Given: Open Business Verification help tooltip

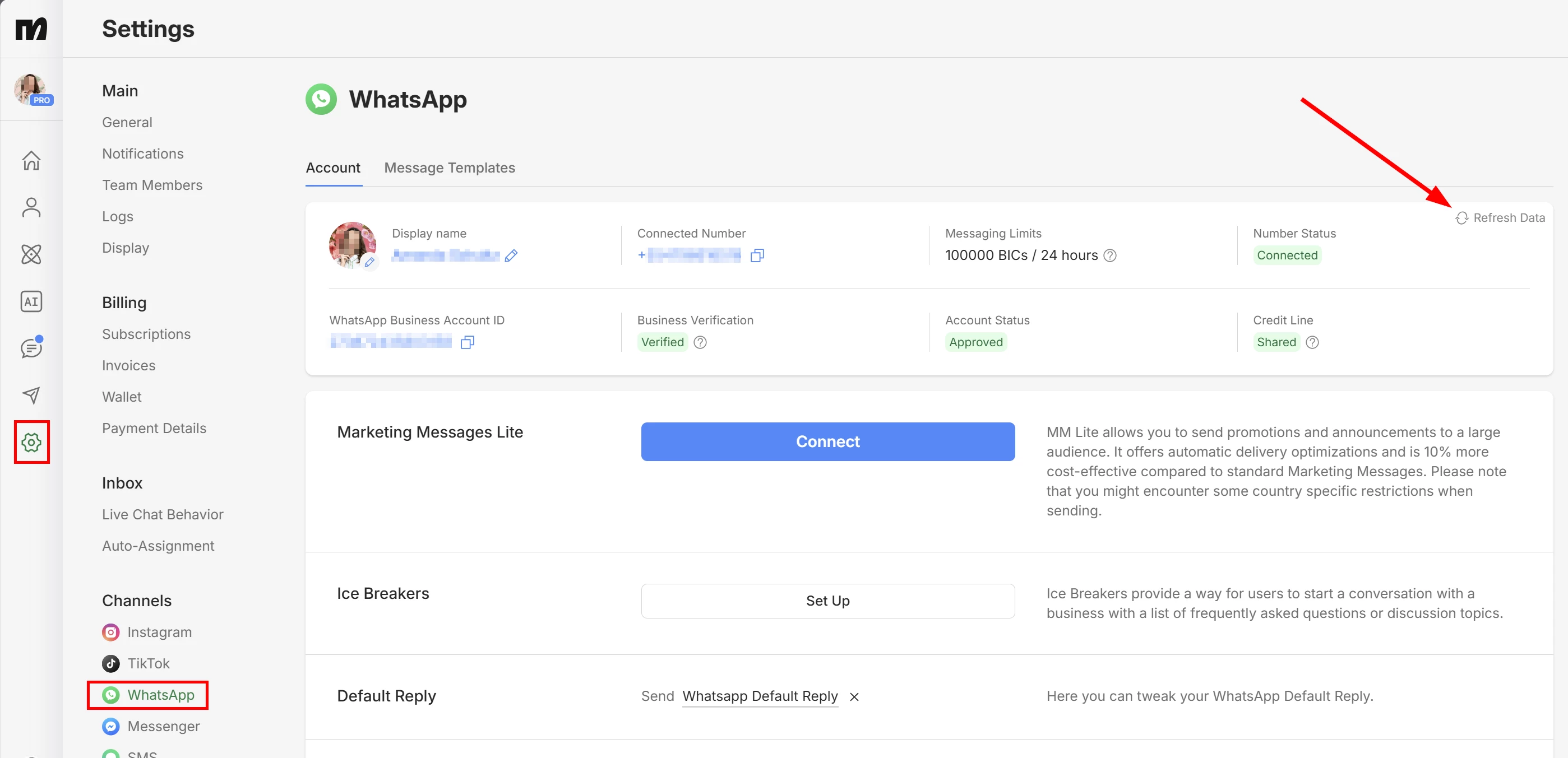Looking at the screenshot, I should (x=700, y=342).
